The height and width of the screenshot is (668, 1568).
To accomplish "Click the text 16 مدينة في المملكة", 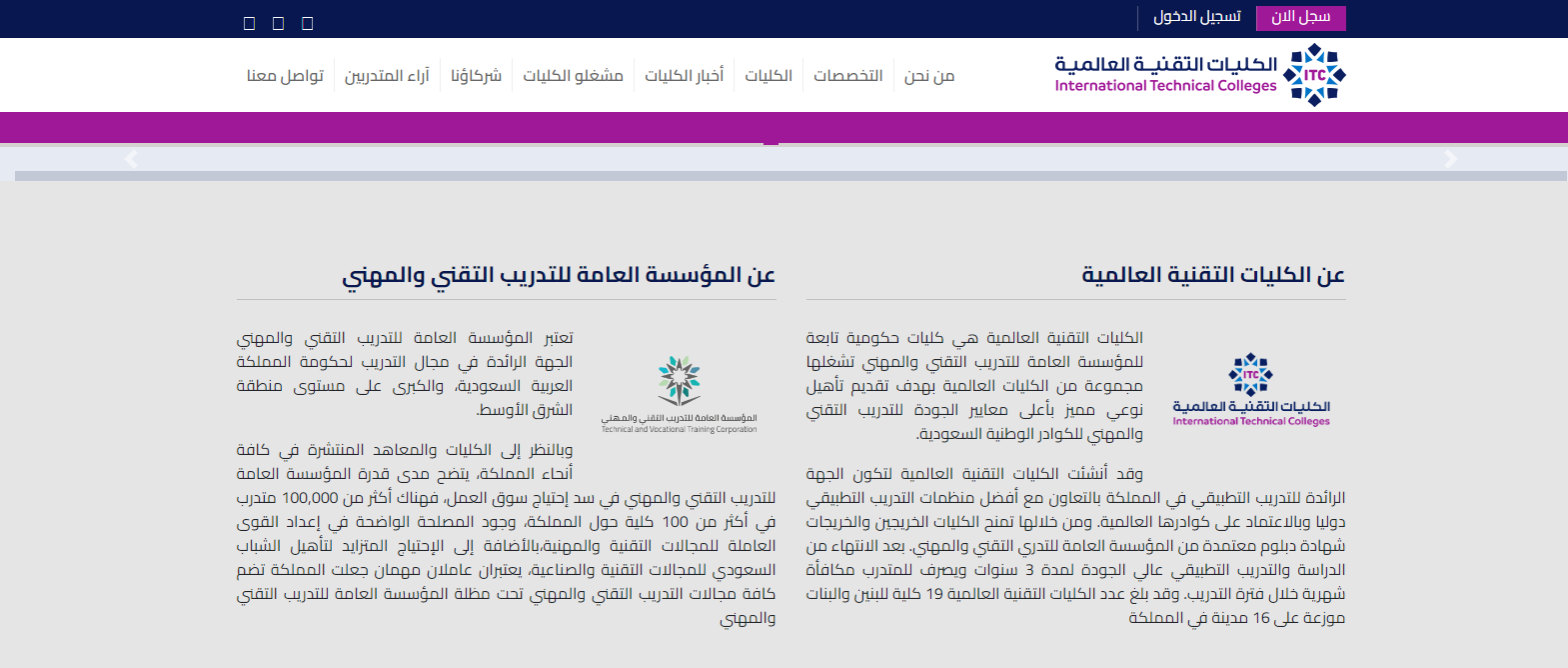I will pos(1189,618).
